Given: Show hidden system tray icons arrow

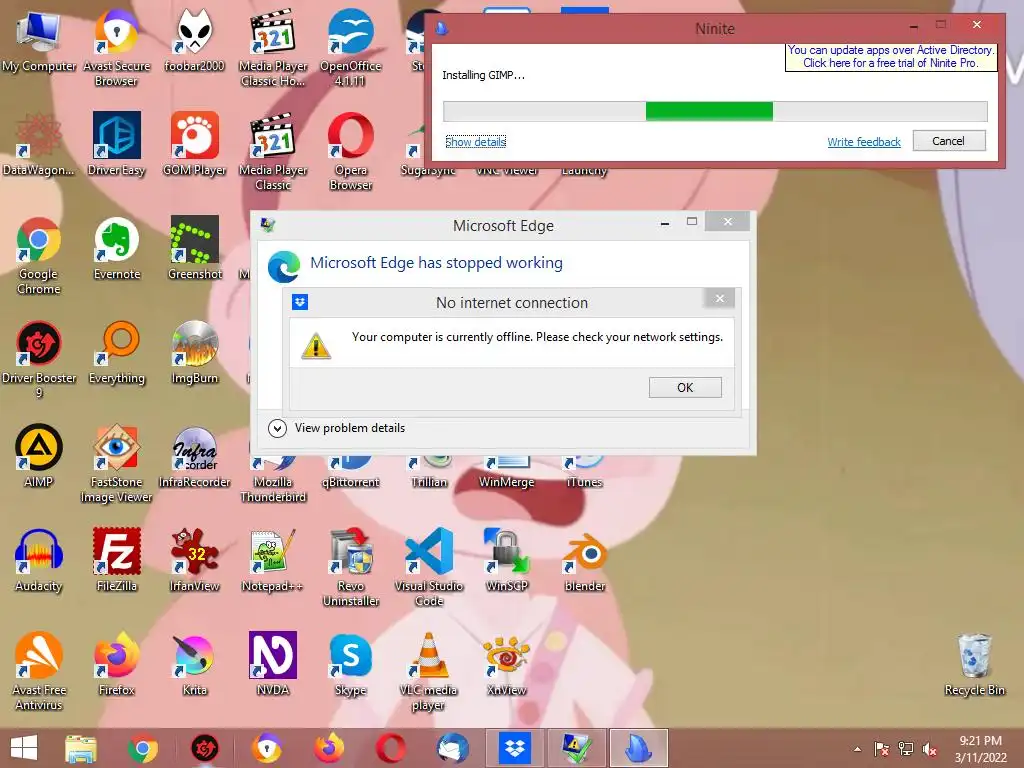Looking at the screenshot, I should [857, 749].
